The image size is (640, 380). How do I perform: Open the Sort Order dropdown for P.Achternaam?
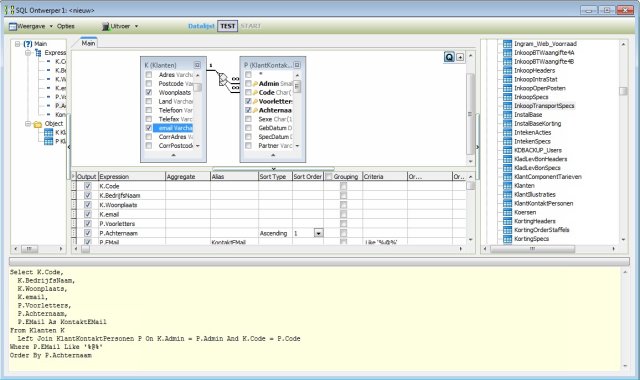pos(318,233)
